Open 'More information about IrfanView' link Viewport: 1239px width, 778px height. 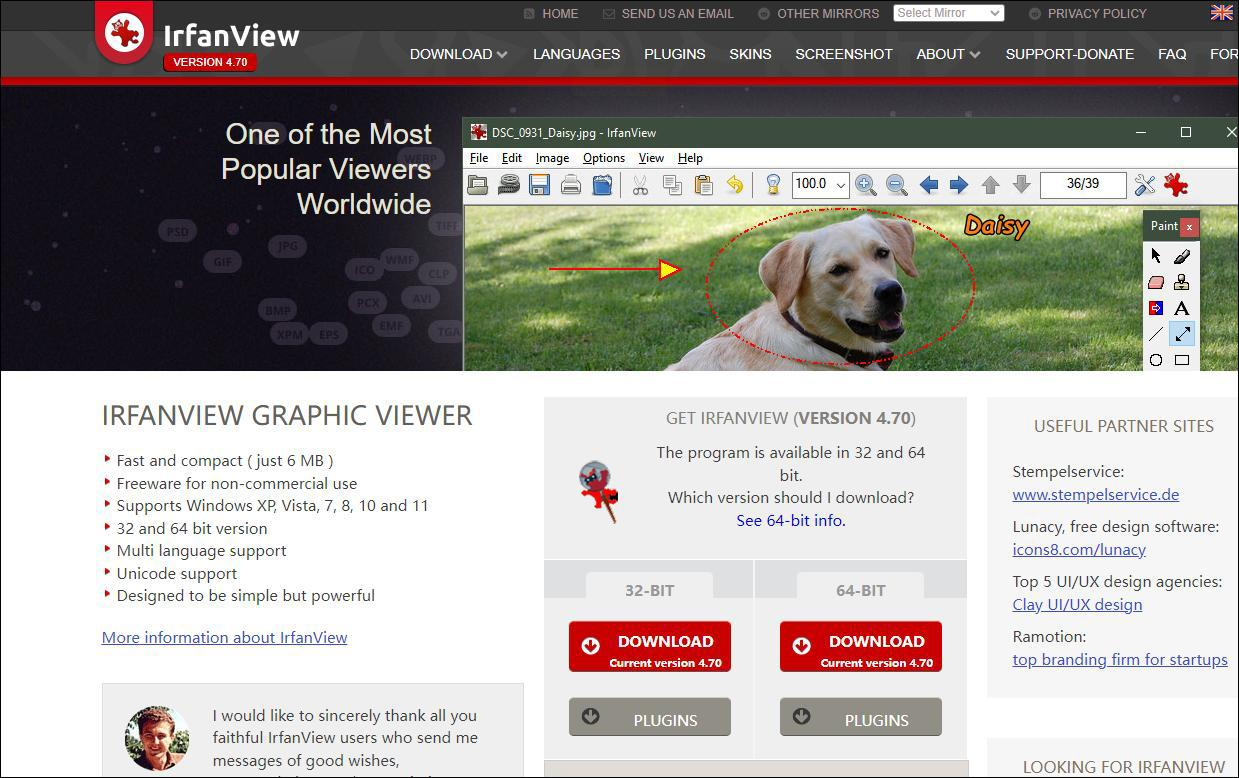(x=225, y=637)
